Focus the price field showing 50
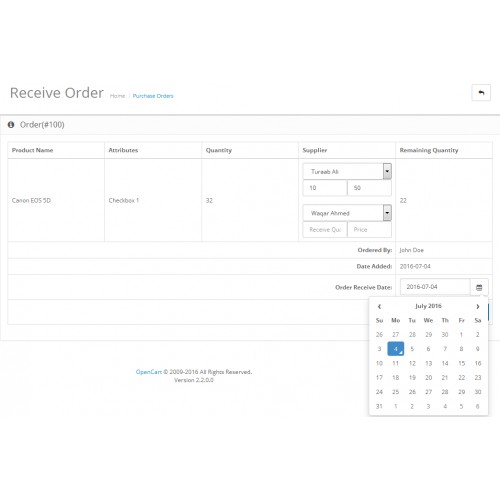 click(x=369, y=188)
